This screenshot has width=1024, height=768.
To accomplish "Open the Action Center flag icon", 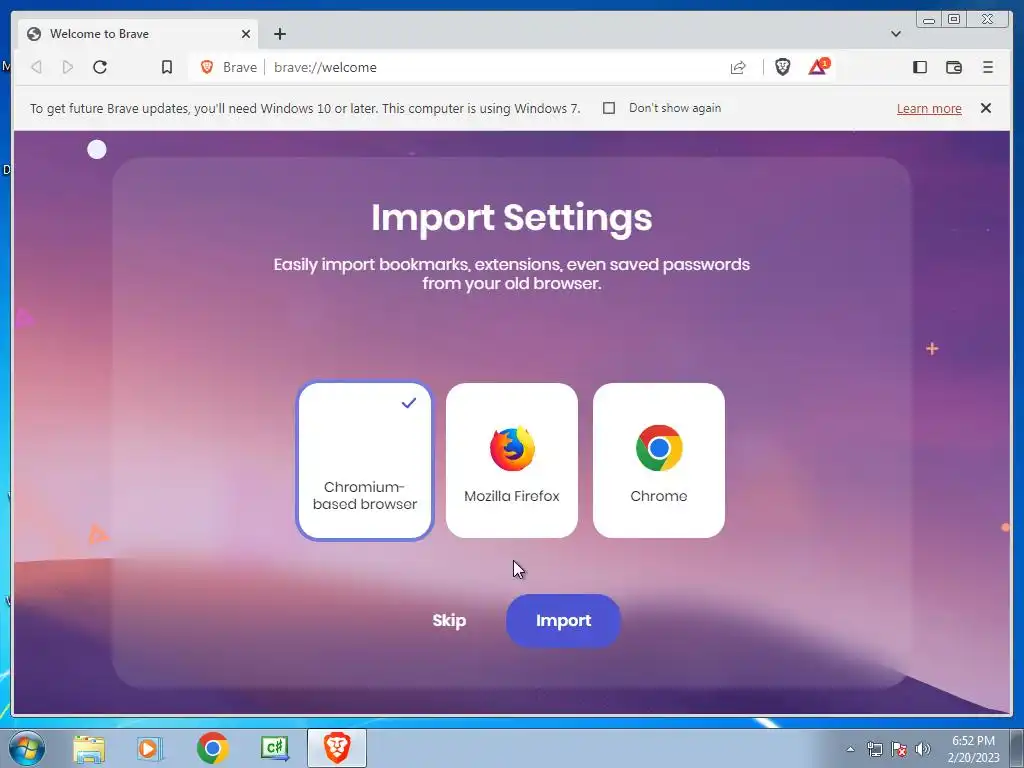I will (x=899, y=749).
